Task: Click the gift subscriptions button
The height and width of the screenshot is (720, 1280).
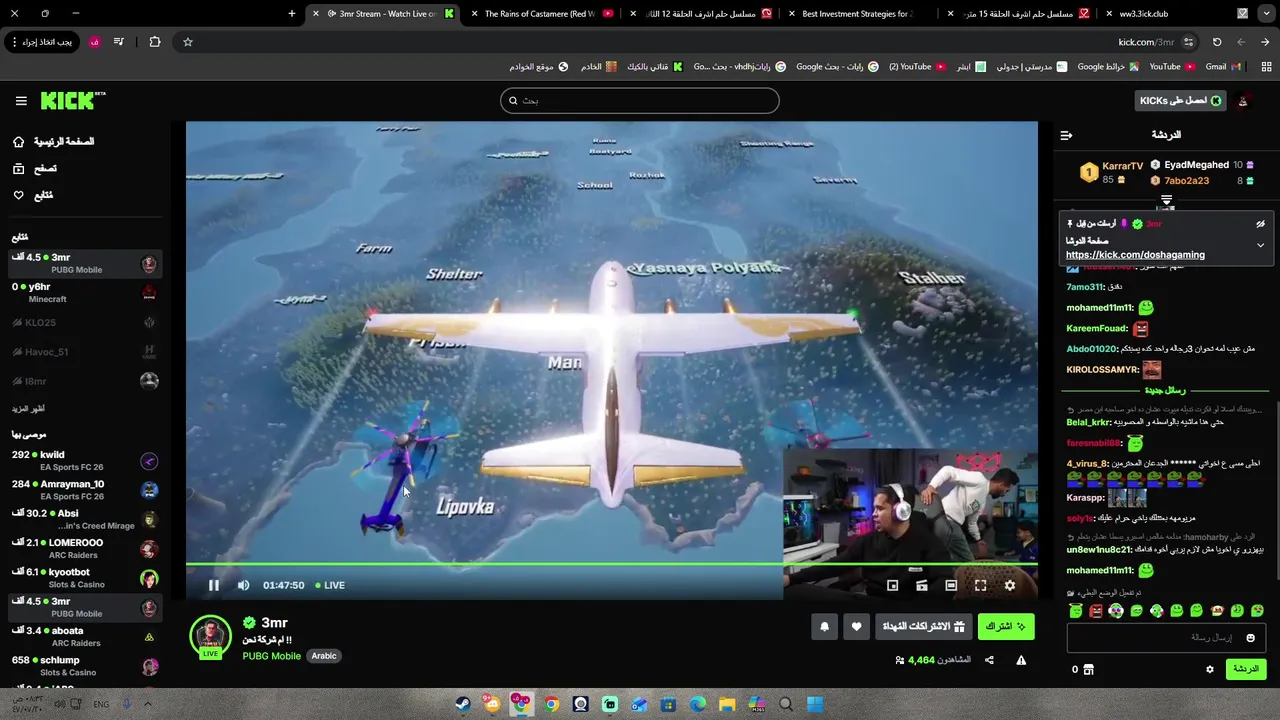Action: point(923,627)
